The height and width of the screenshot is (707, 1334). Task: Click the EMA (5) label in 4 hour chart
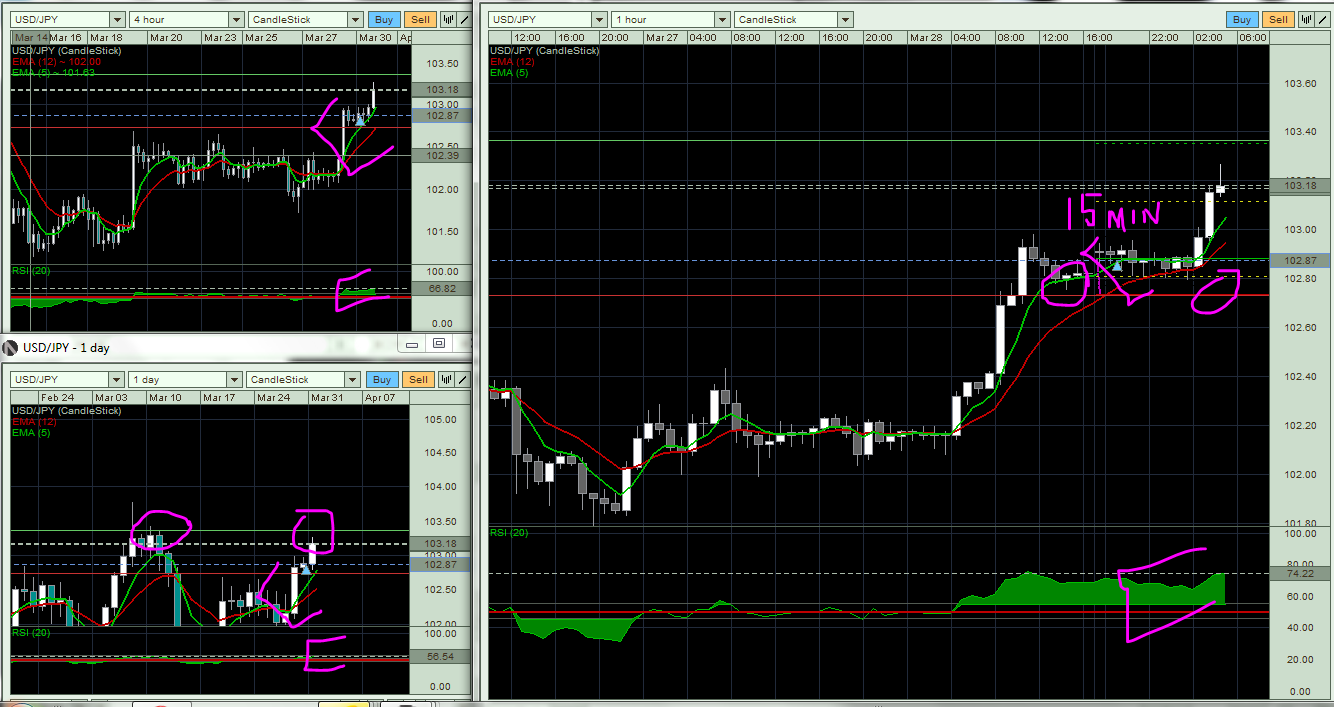point(53,72)
